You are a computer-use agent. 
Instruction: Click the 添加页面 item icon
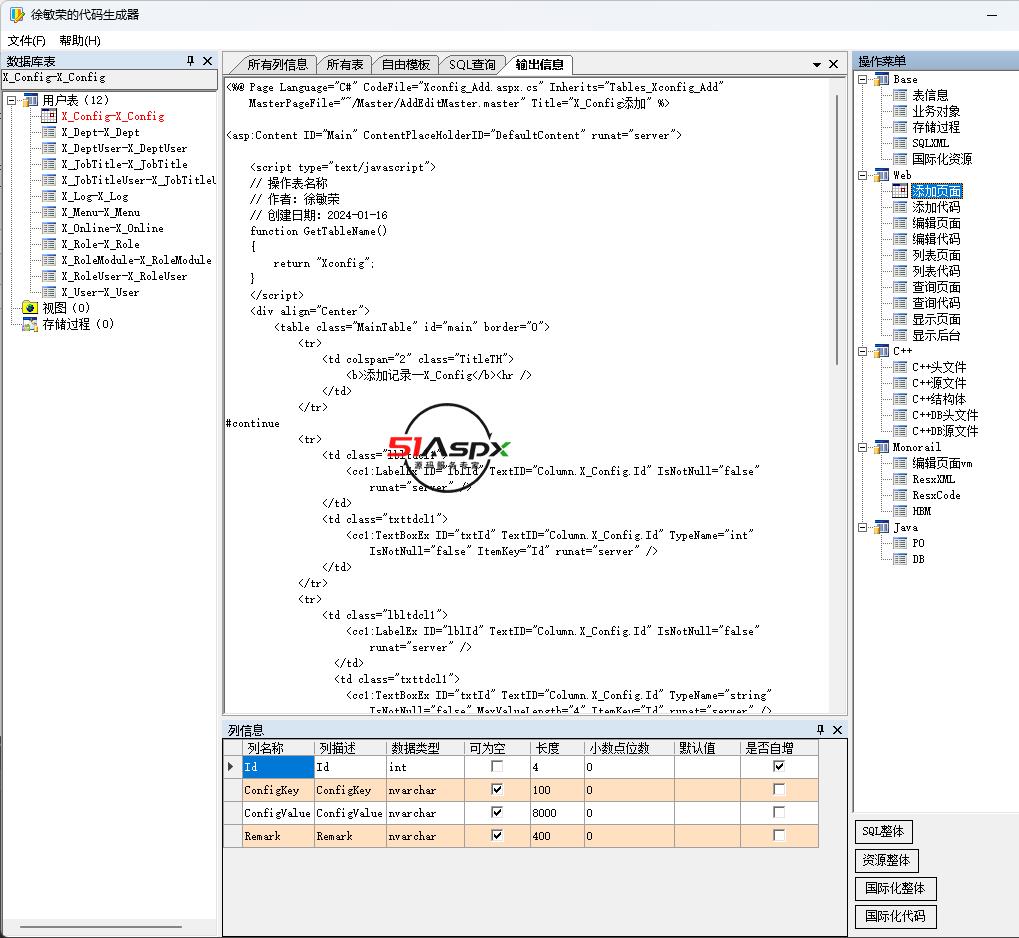[899, 191]
